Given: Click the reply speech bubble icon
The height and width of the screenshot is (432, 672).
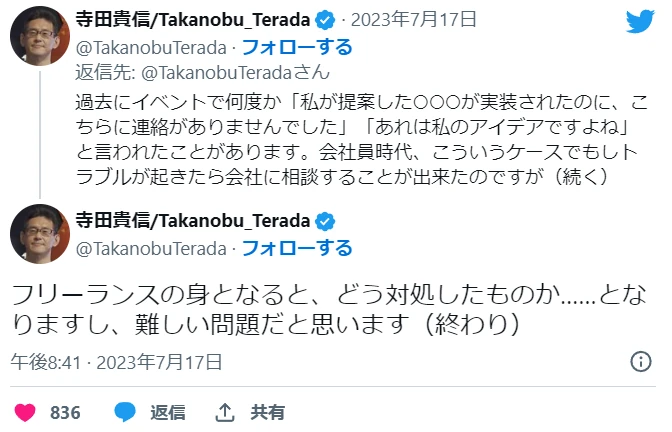Looking at the screenshot, I should (125, 412).
